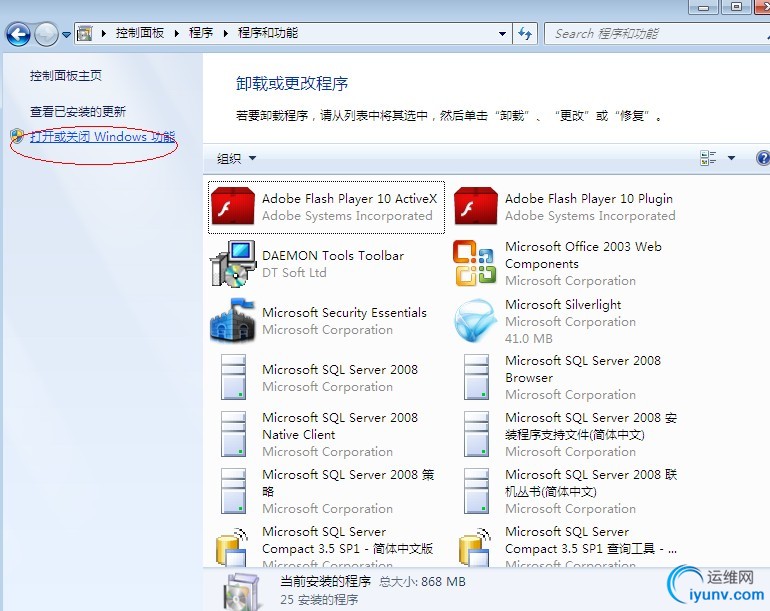Click Microsoft SQL Server 2008 策略 name
770x611 pixels.
click(348, 483)
